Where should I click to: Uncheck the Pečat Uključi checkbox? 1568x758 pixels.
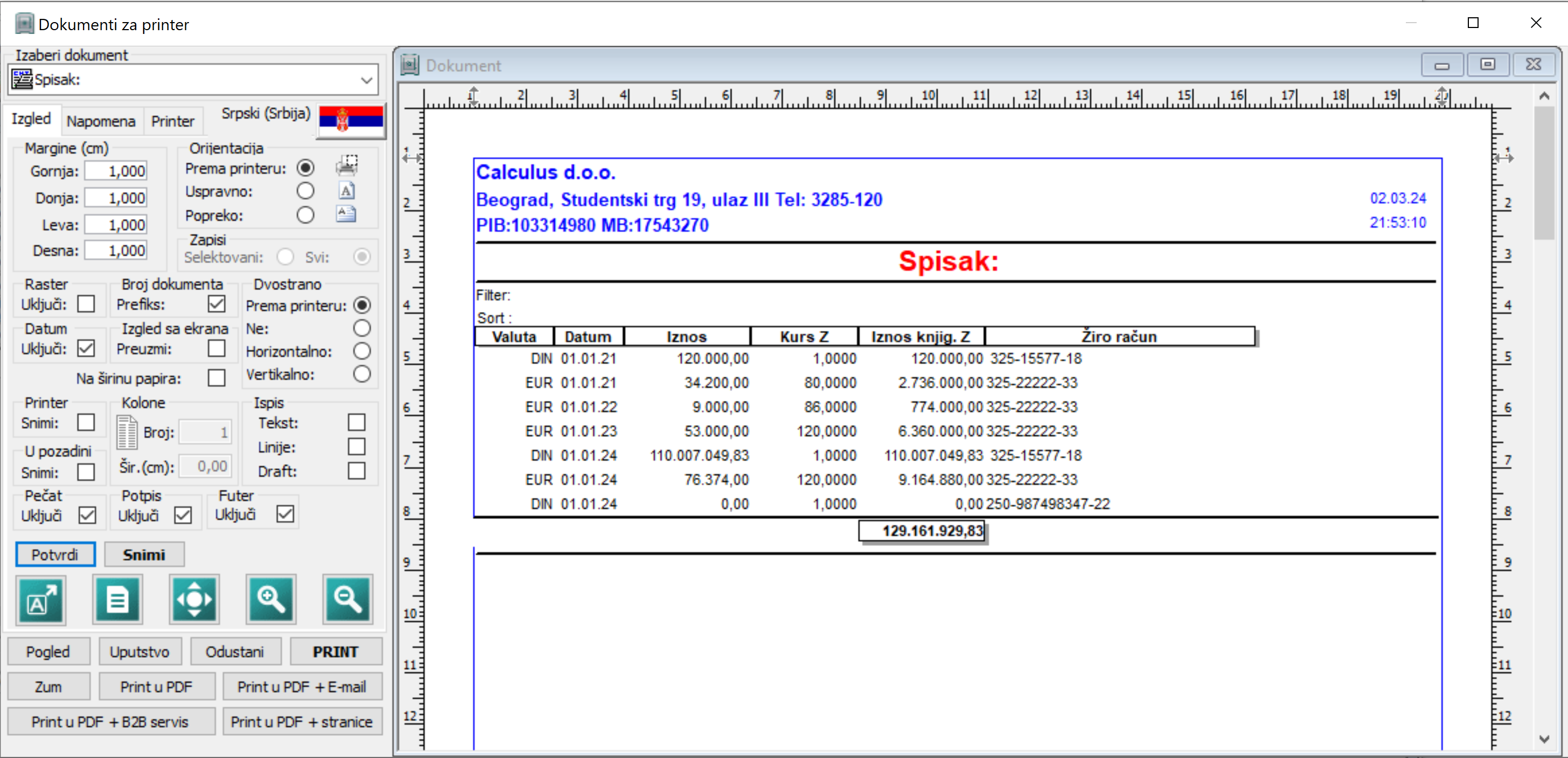(x=87, y=515)
